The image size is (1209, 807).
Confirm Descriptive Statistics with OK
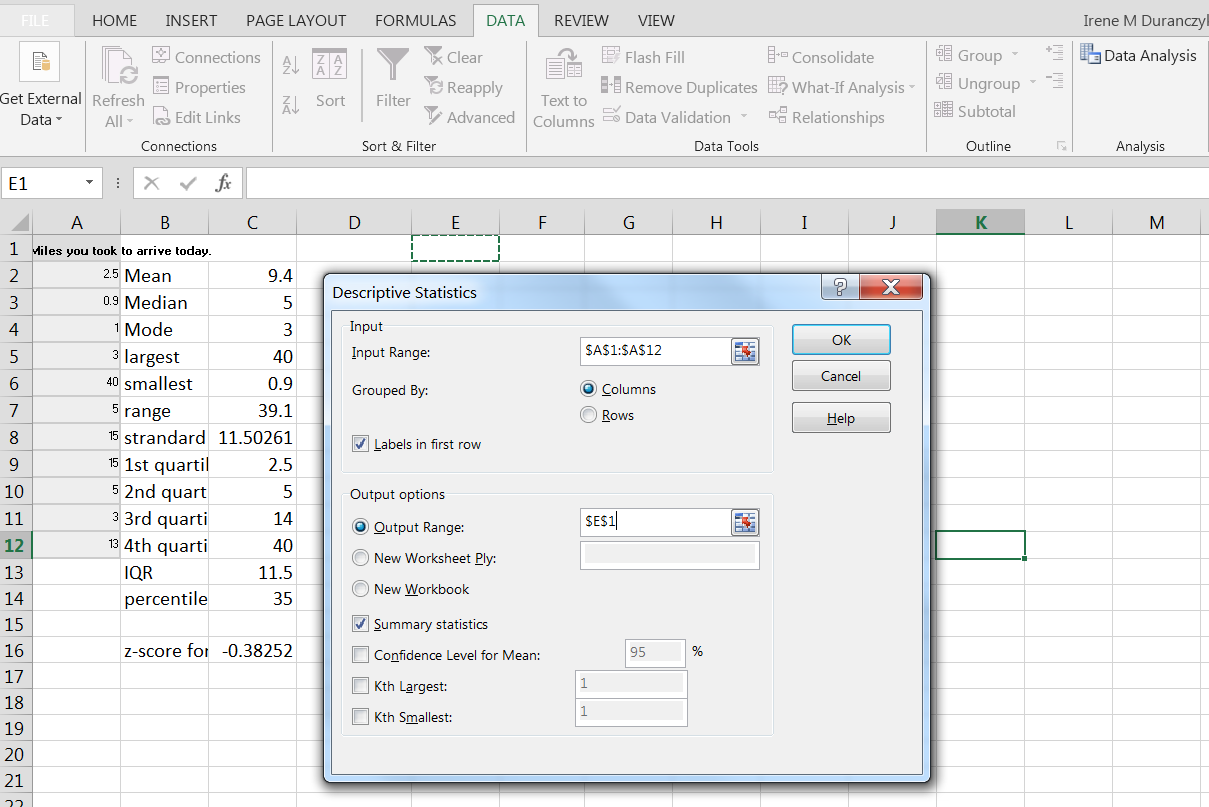(841, 340)
